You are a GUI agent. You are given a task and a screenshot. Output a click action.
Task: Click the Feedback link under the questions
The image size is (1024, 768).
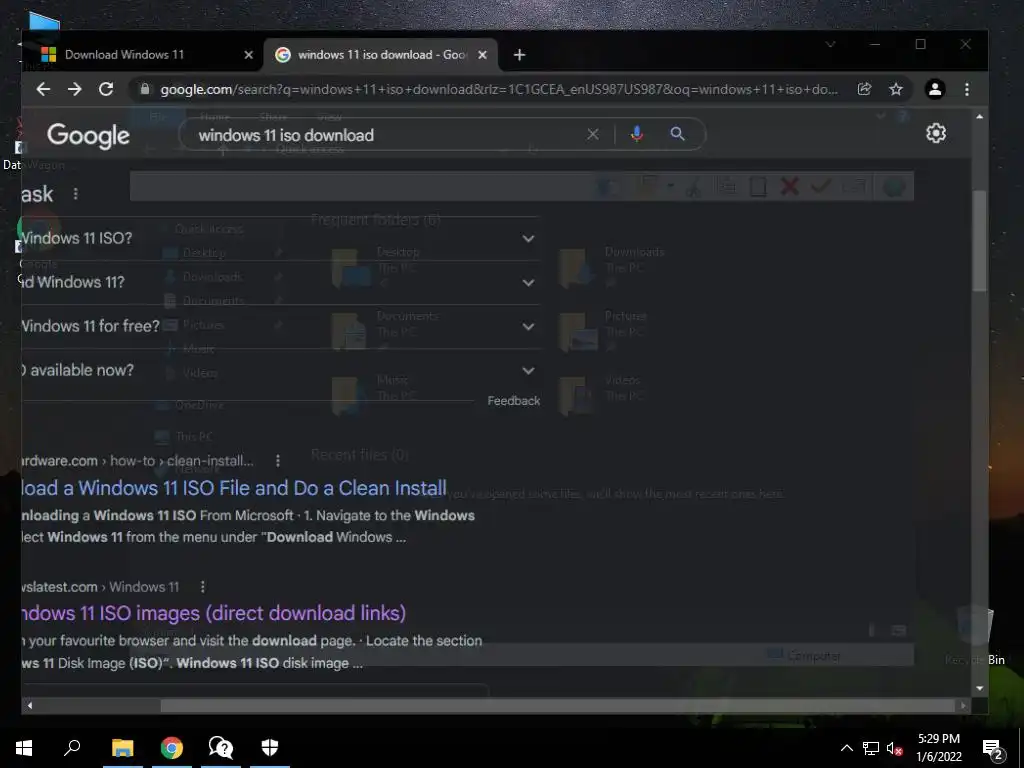click(513, 401)
